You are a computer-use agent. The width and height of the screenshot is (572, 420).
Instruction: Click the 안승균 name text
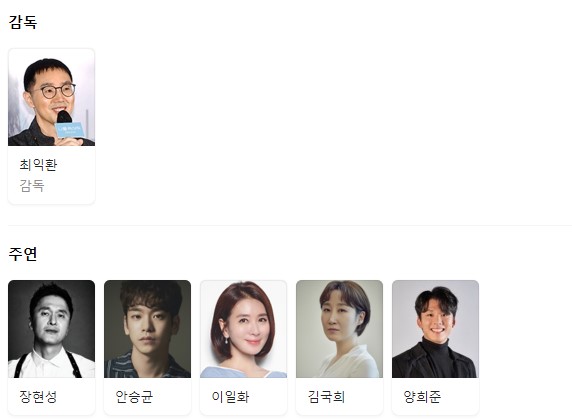tap(134, 397)
